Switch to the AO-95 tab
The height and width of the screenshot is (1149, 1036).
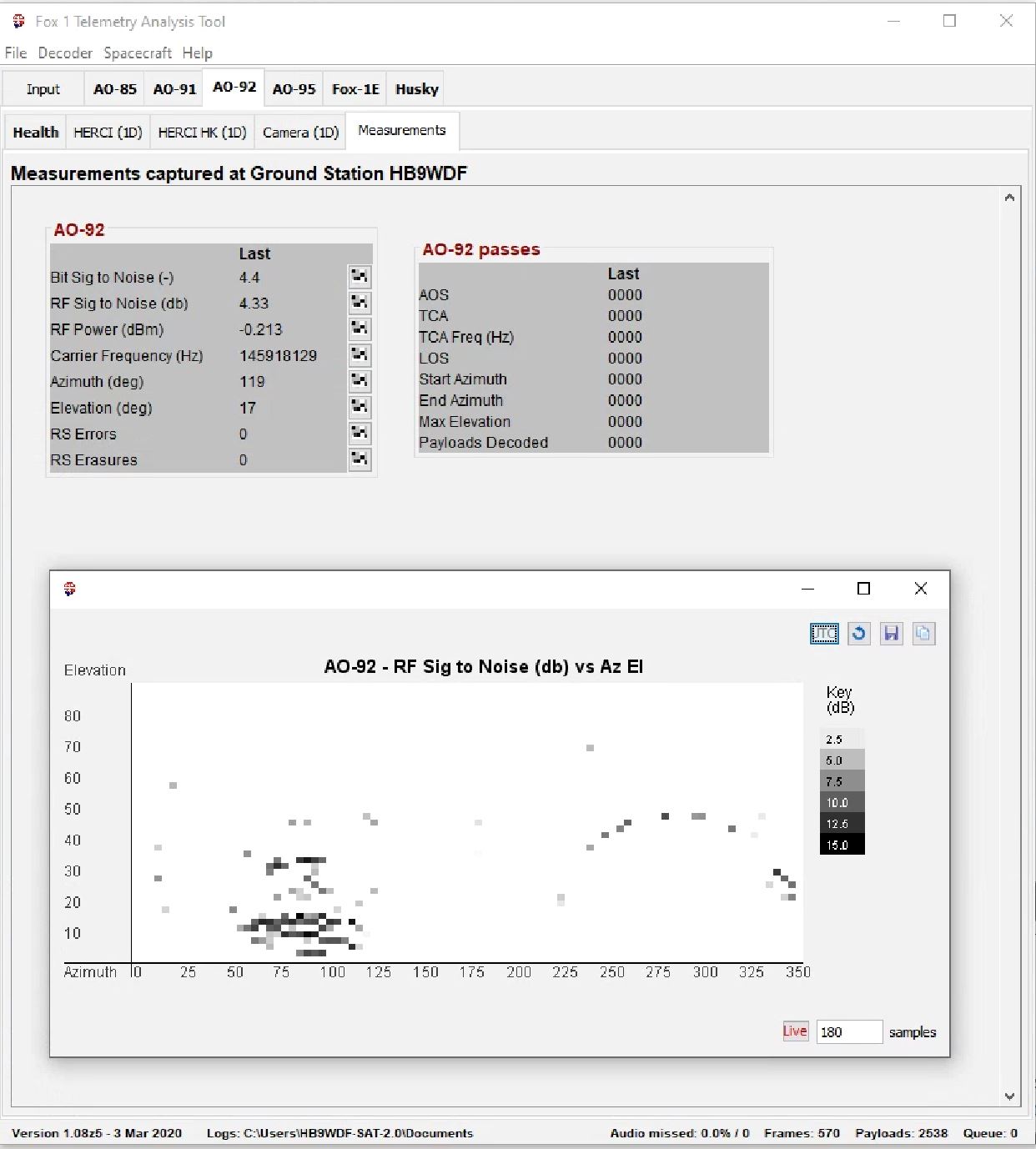tap(294, 89)
